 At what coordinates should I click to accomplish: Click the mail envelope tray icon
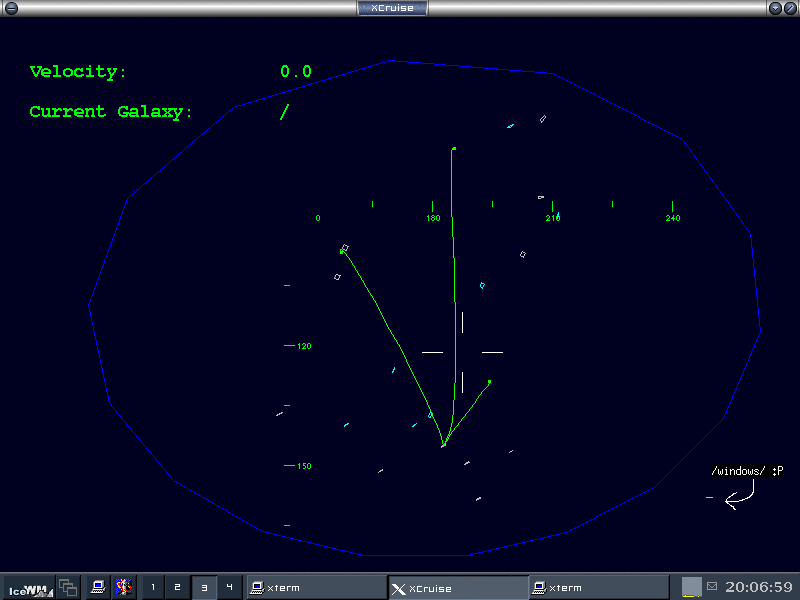tap(712, 586)
